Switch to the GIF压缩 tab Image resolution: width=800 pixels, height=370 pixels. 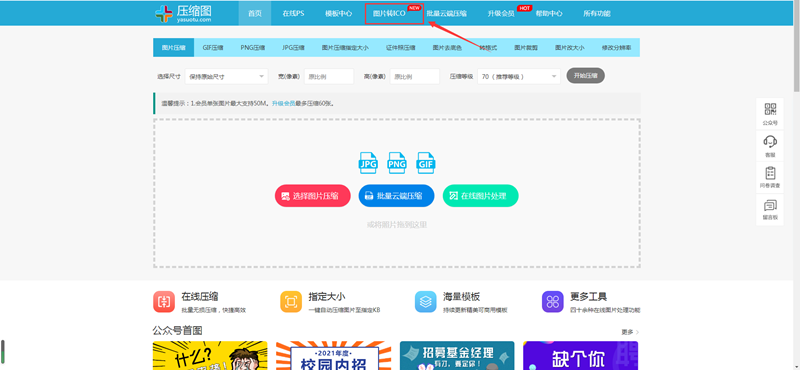[x=213, y=47]
